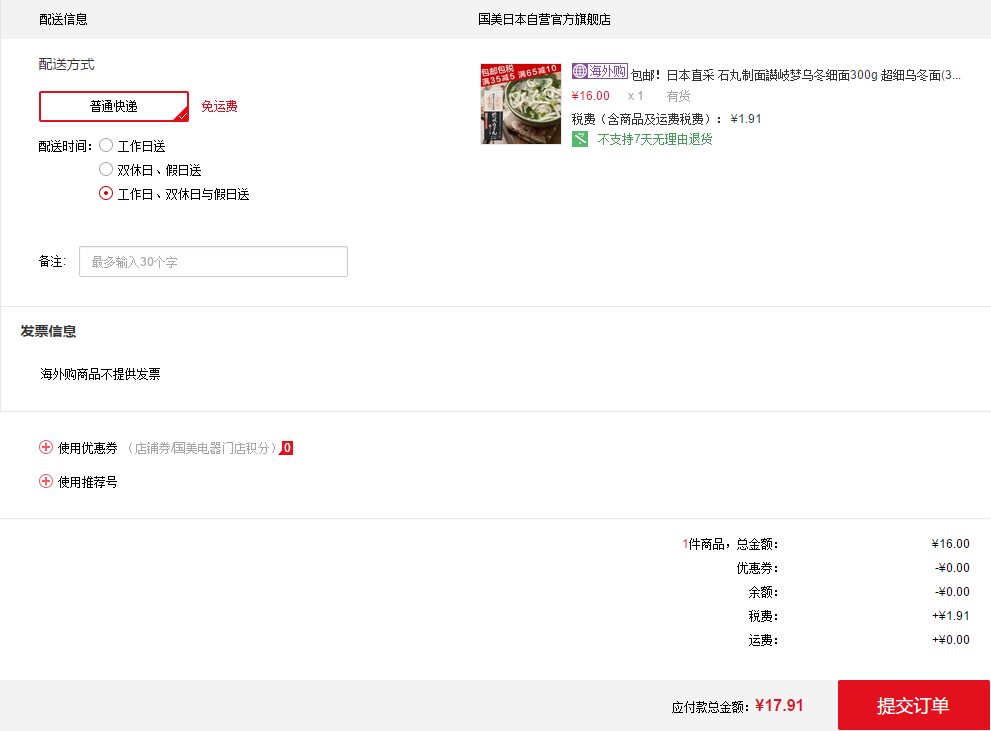Choose the 工作日送 delivery time option

tap(106, 146)
